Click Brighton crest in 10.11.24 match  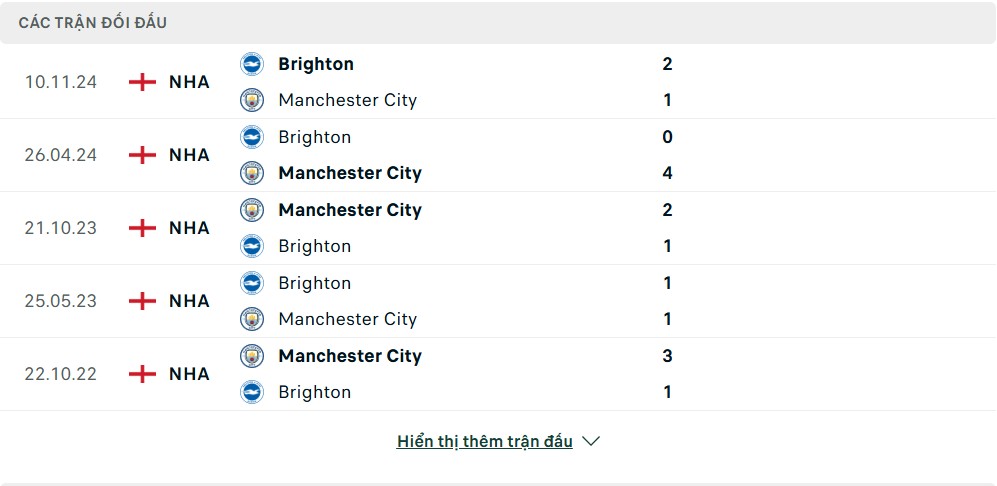coord(252,64)
